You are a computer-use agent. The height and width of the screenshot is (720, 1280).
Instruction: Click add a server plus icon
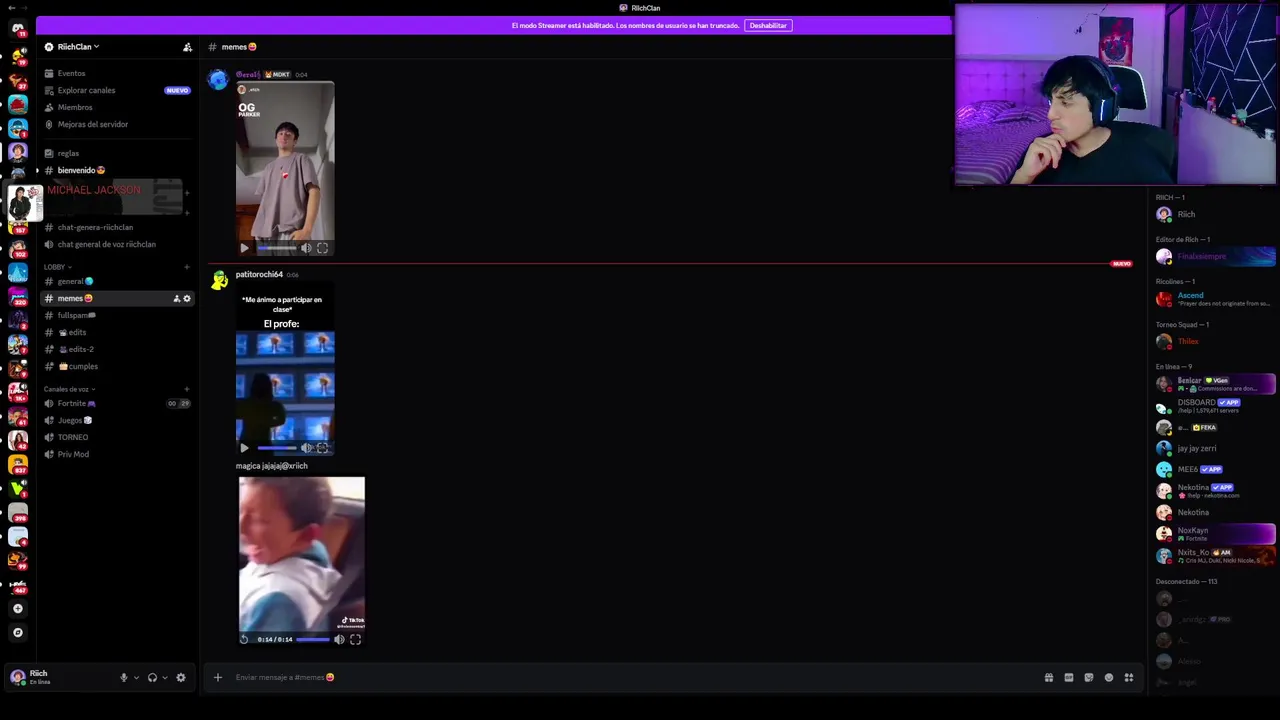click(x=17, y=608)
